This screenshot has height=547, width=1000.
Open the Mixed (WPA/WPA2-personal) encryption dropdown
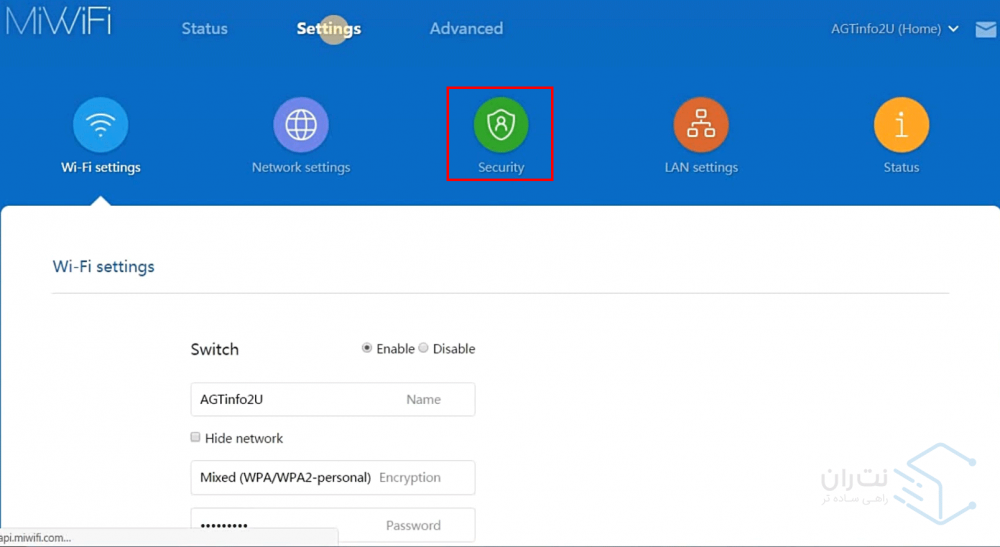(x=332, y=478)
